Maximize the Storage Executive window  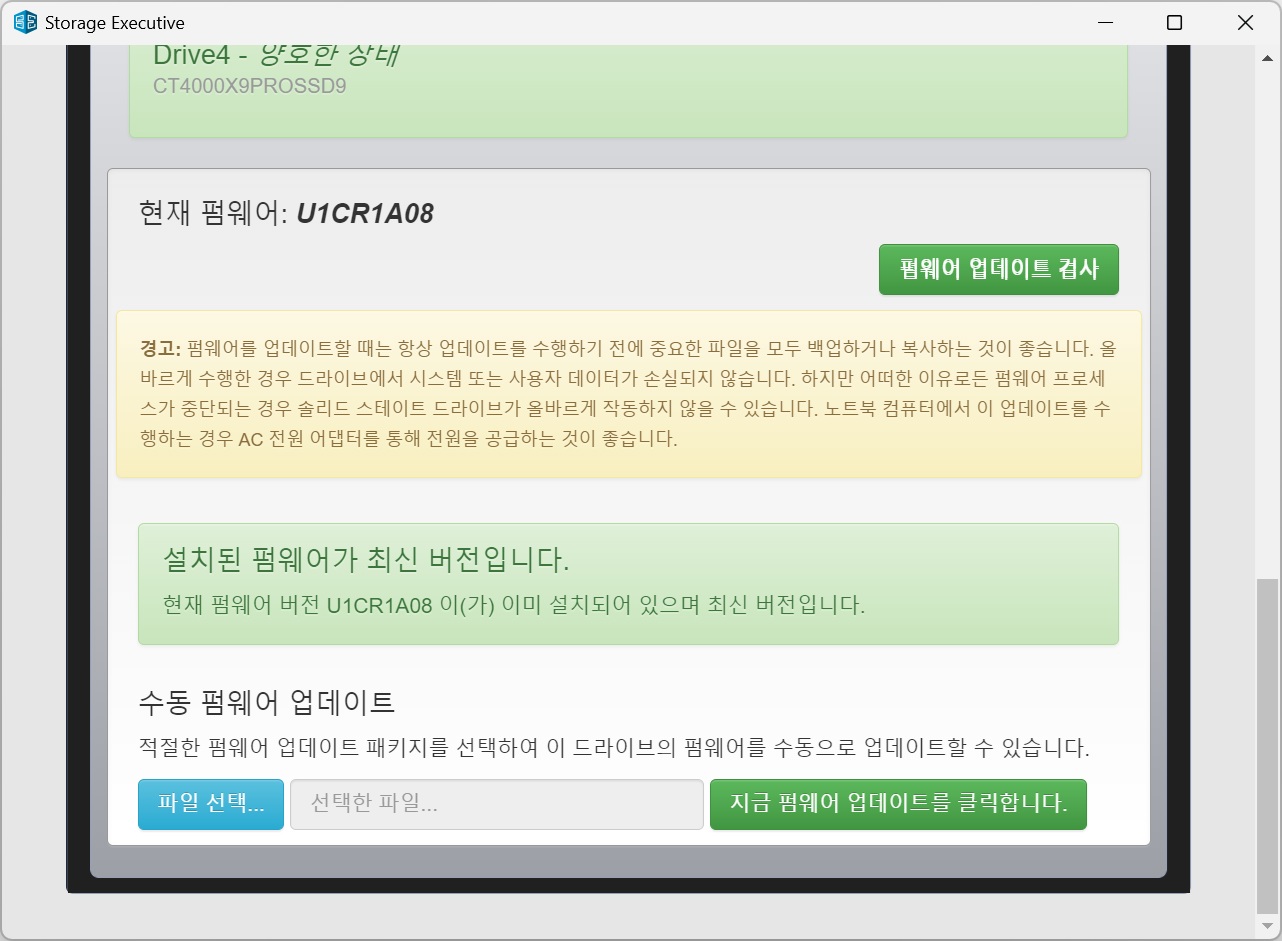click(x=1175, y=22)
